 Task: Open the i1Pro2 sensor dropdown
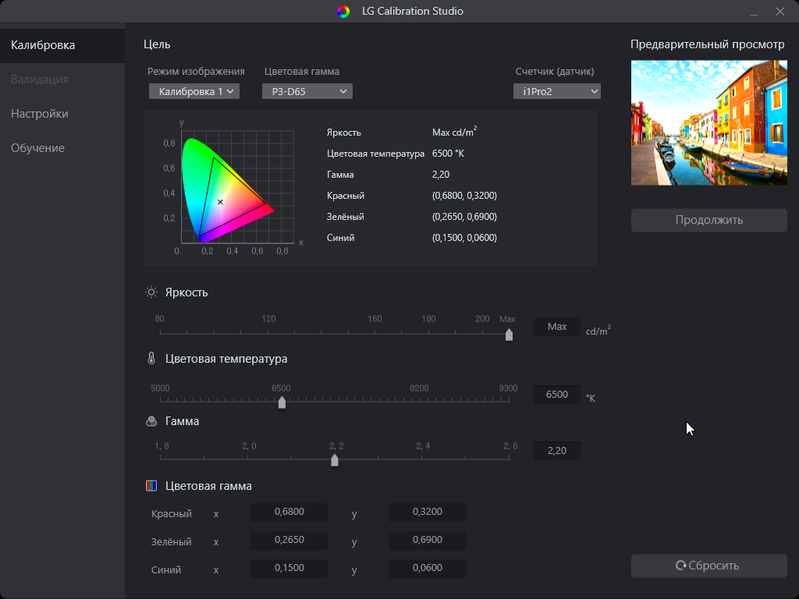[557, 91]
